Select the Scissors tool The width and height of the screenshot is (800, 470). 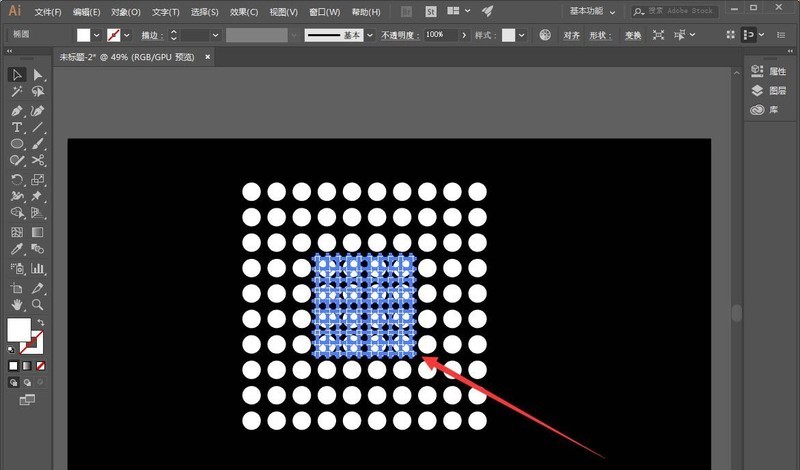point(38,161)
